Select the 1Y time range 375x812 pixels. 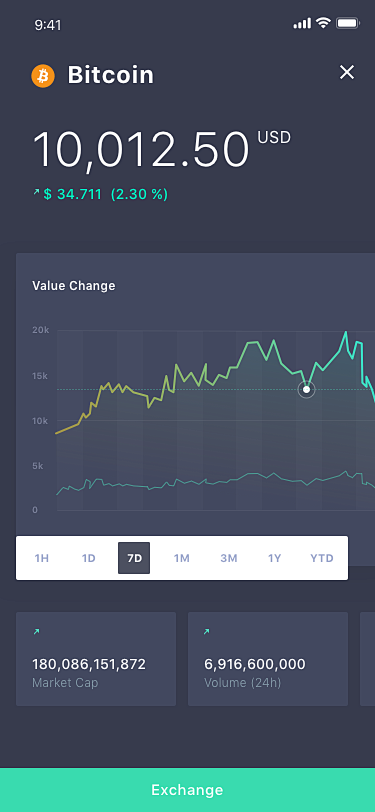pos(275,558)
